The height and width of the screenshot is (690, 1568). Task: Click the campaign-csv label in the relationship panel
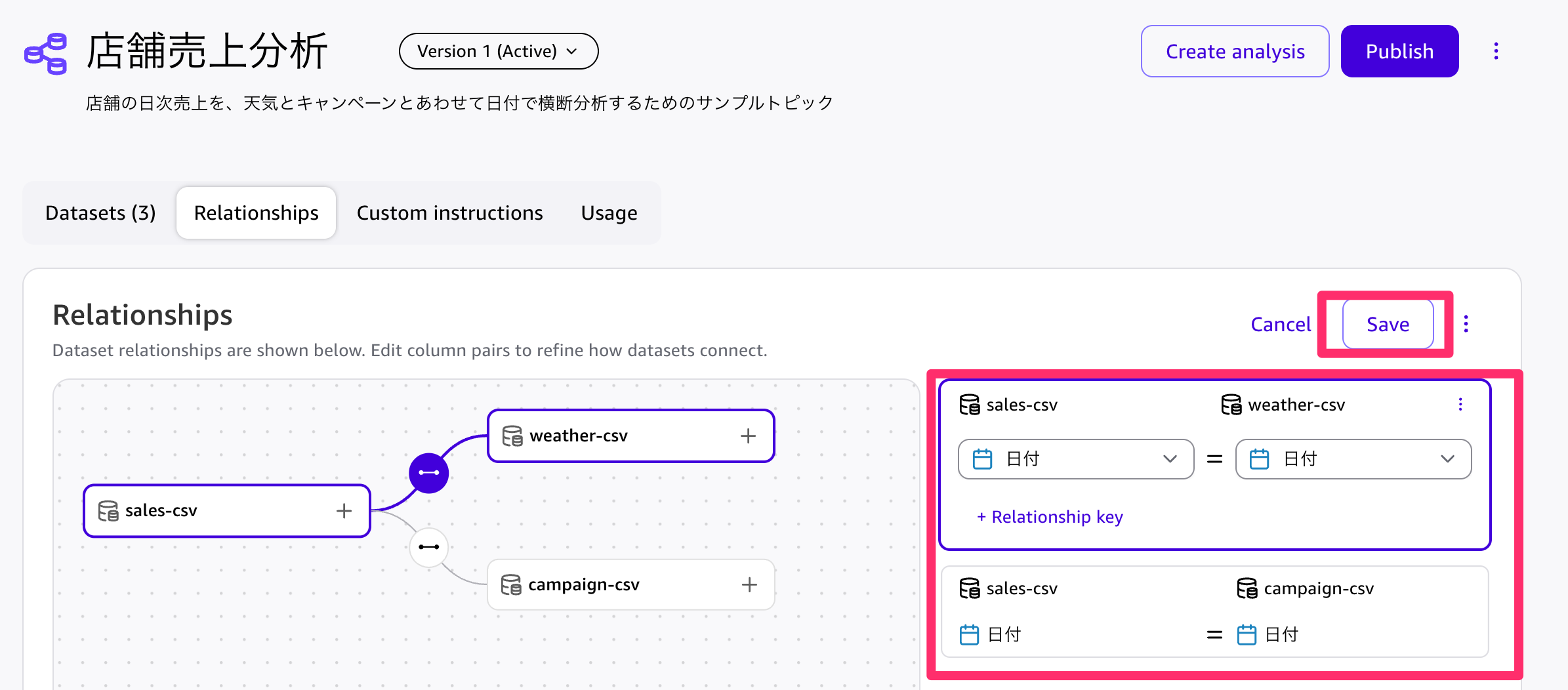tap(1319, 588)
